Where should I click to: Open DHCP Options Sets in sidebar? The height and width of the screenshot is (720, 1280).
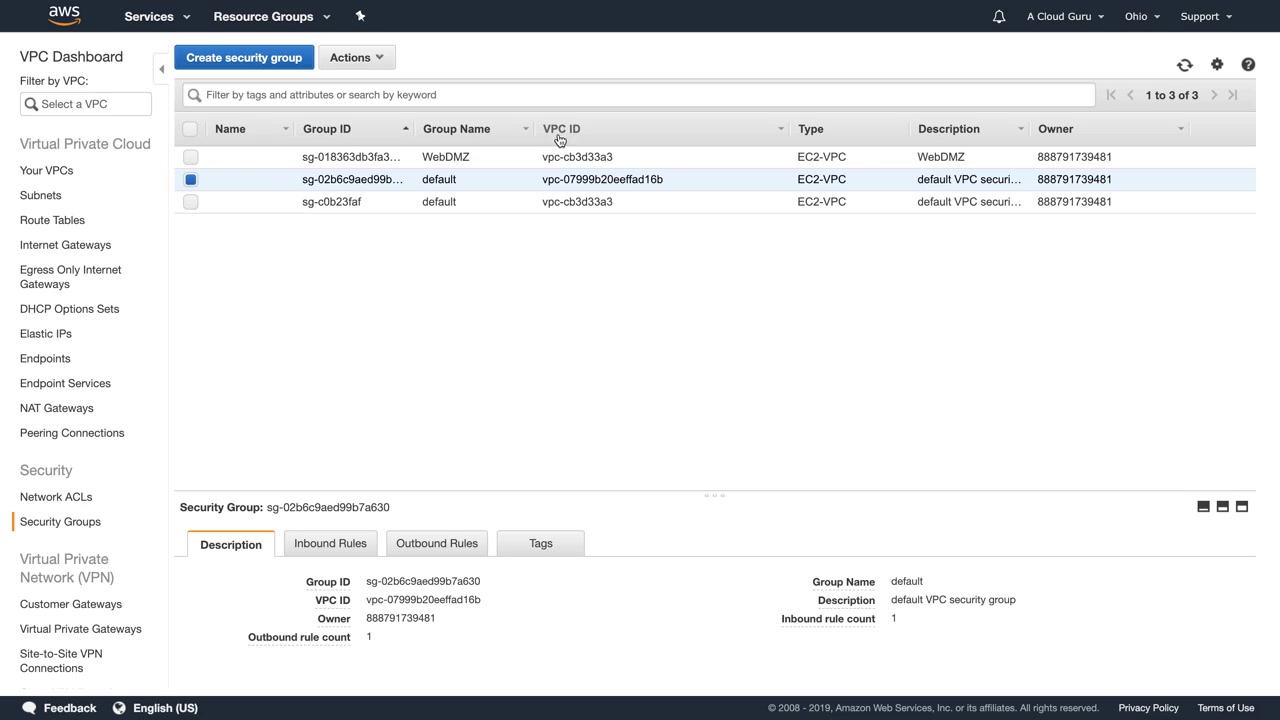69,309
